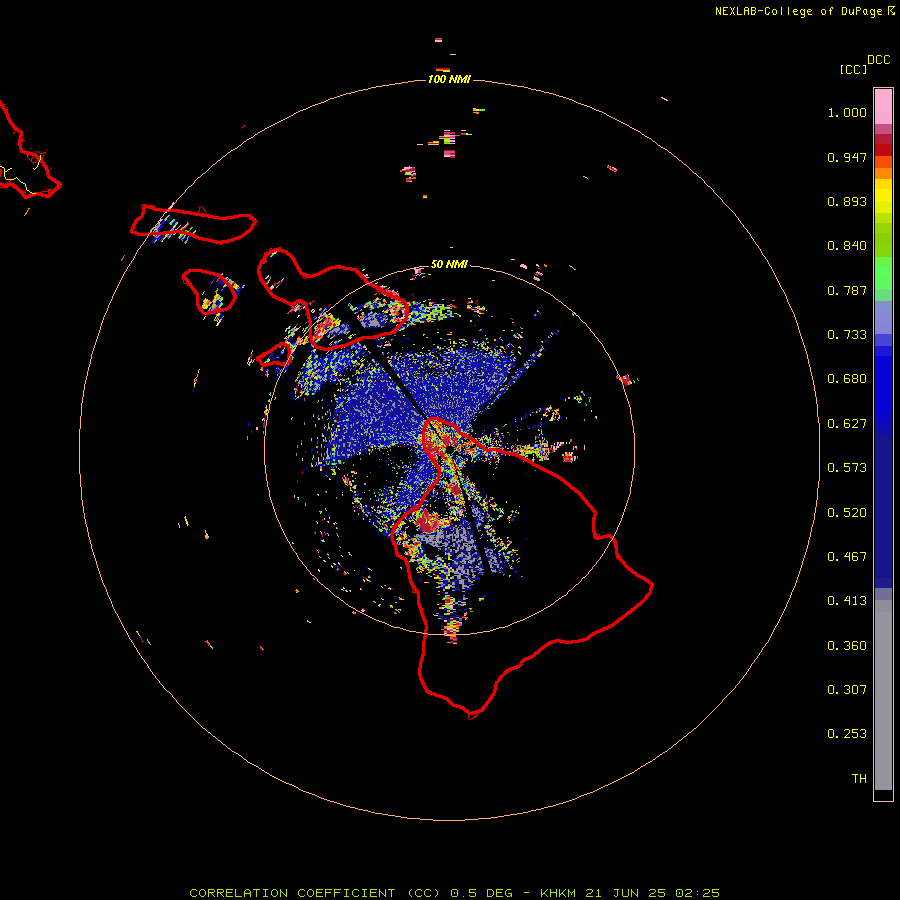This screenshot has height=900, width=900.
Task: Select the 0.467 scale value
Action: click(847, 557)
